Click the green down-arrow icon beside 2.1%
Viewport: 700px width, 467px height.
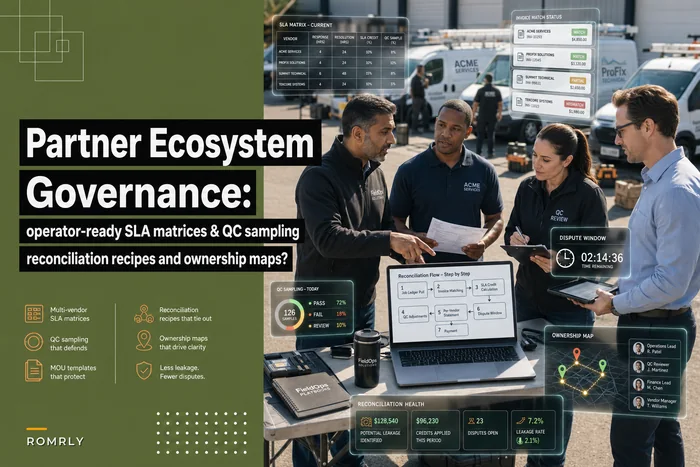pos(520,441)
